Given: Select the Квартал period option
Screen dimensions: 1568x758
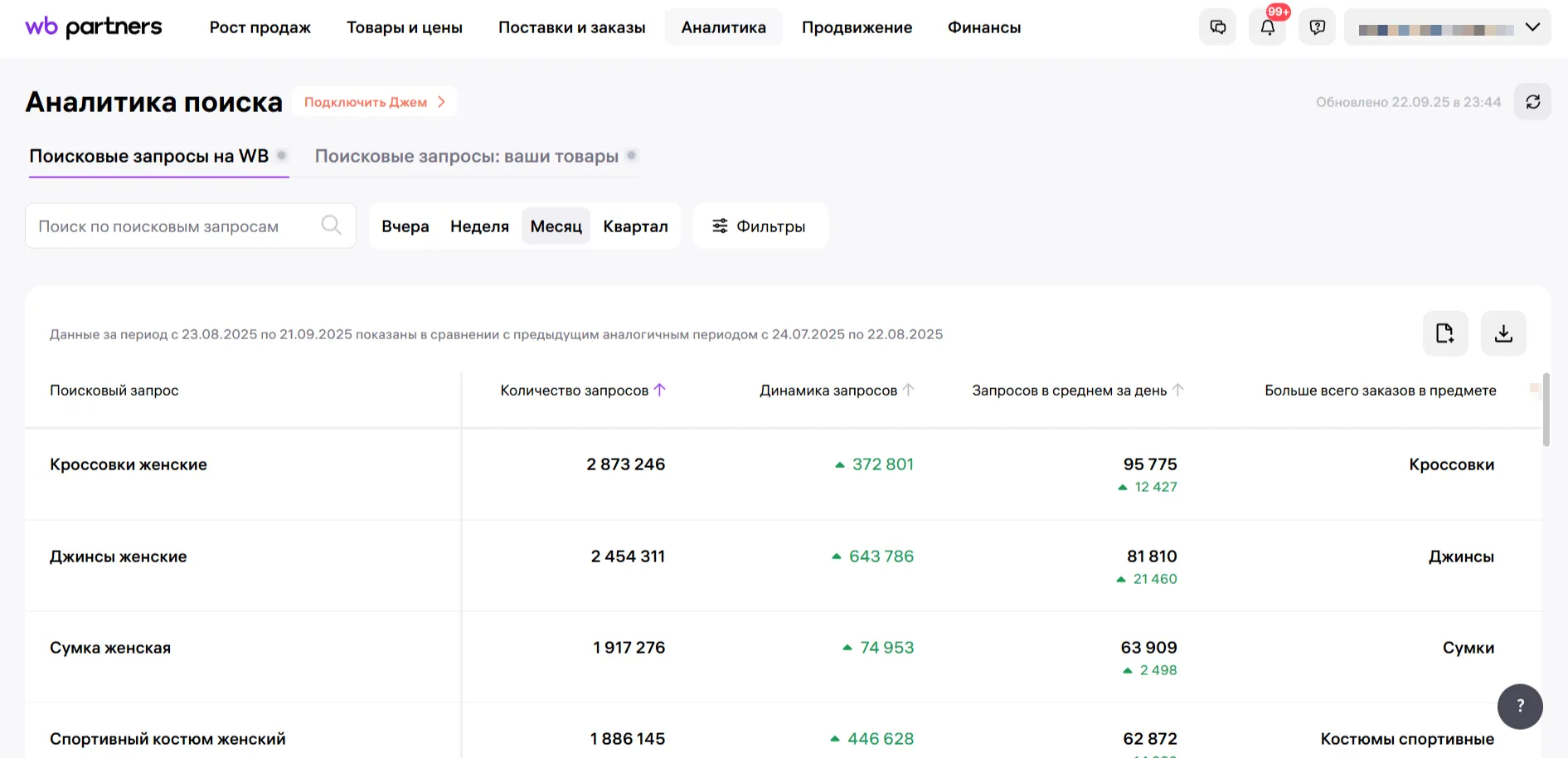Looking at the screenshot, I should (635, 226).
